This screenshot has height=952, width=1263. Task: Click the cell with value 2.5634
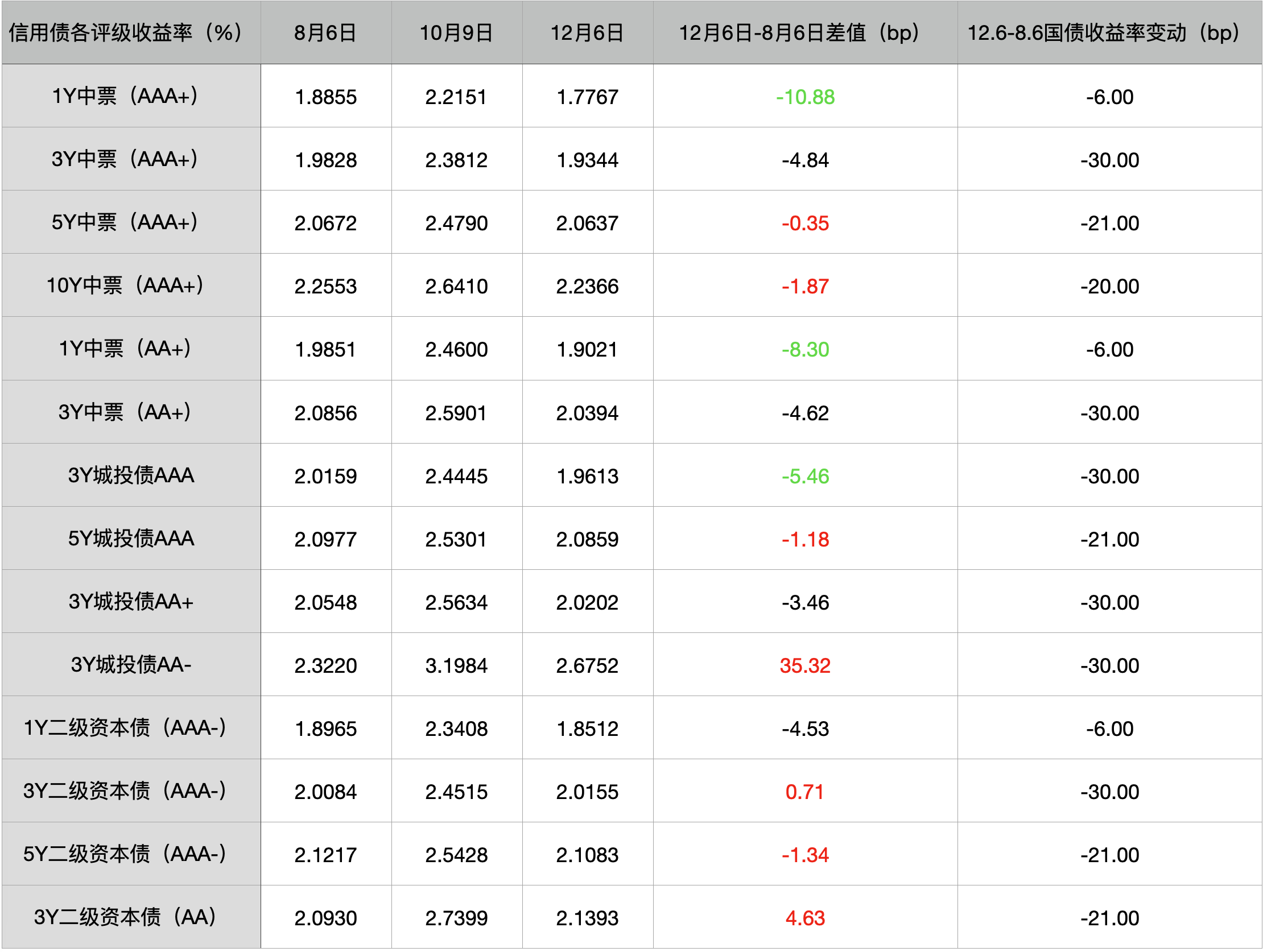(x=457, y=602)
